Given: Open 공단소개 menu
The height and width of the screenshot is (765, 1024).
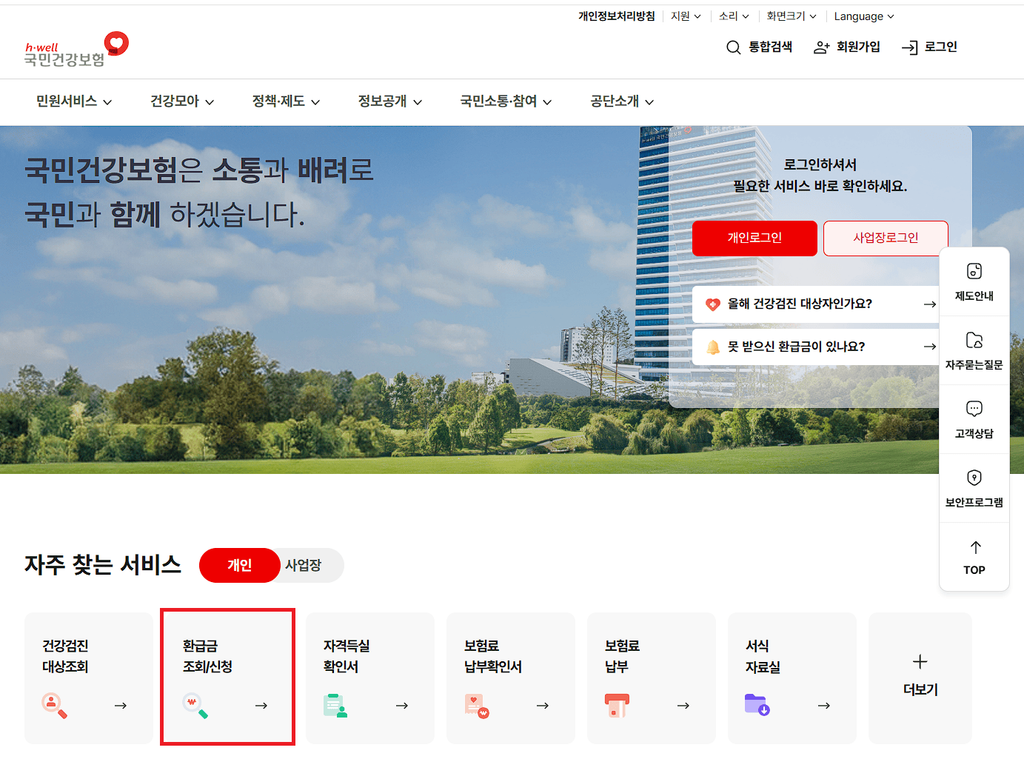Looking at the screenshot, I should point(622,101).
